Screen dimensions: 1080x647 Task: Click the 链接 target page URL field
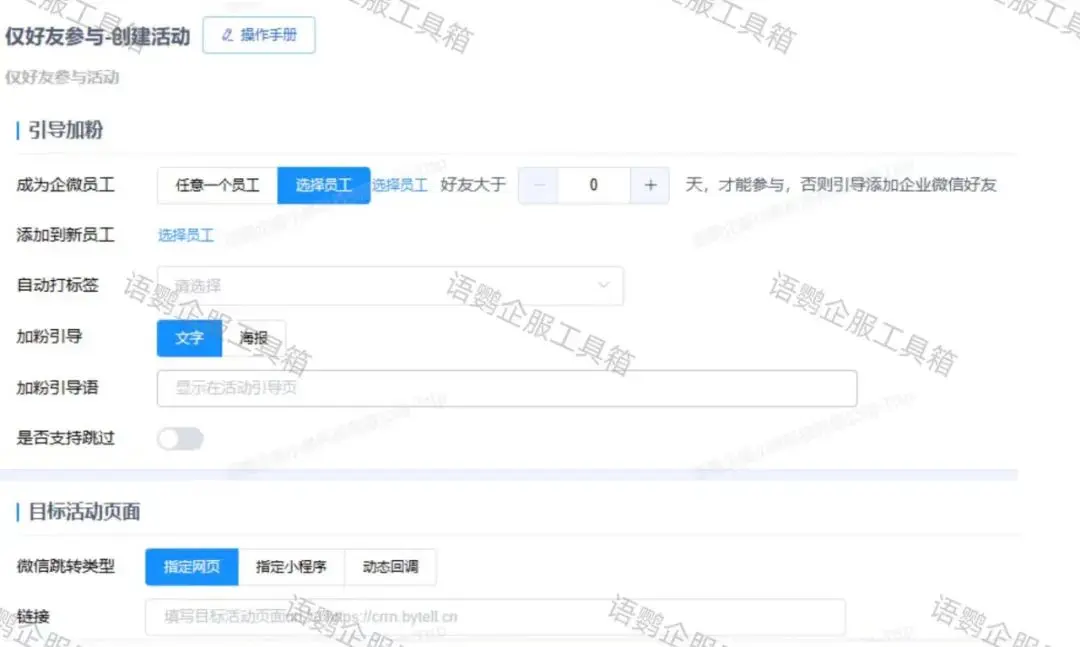click(x=495, y=617)
